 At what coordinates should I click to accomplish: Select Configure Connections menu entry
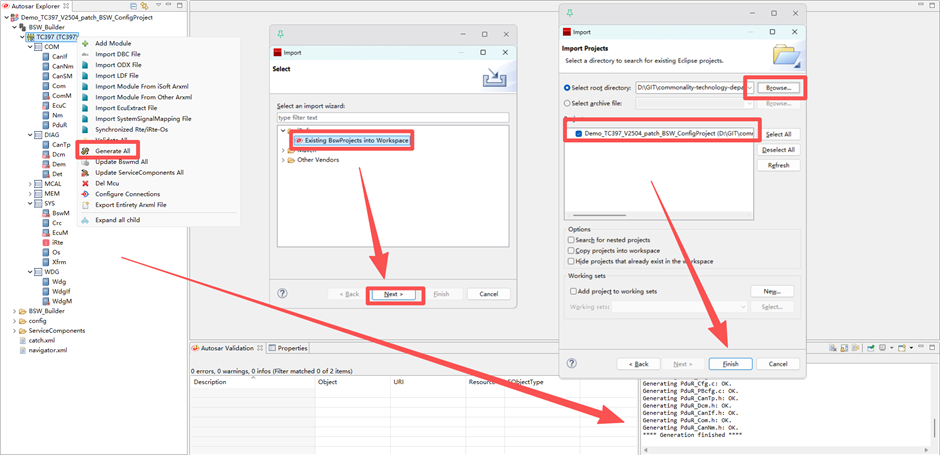tap(128, 194)
